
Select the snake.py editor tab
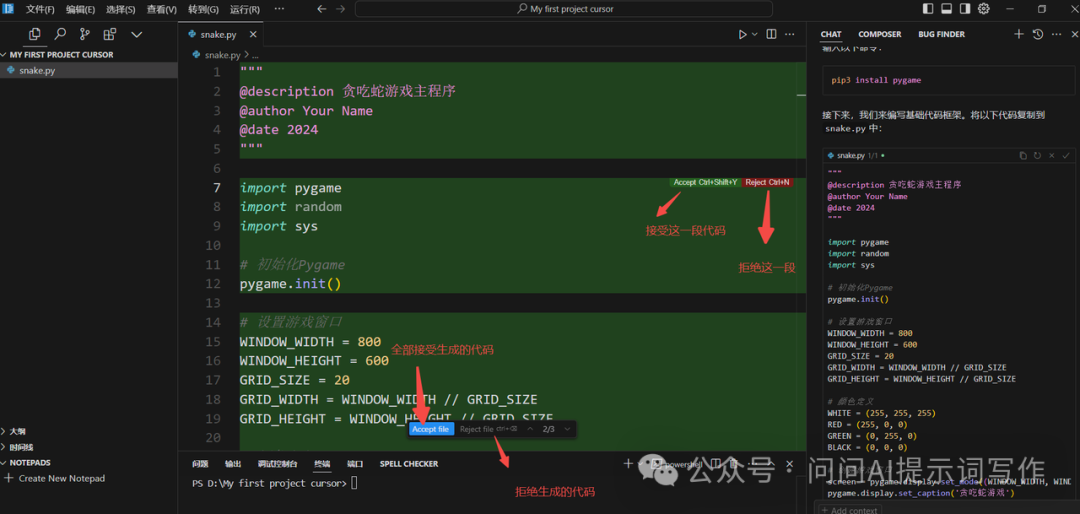click(x=220, y=34)
